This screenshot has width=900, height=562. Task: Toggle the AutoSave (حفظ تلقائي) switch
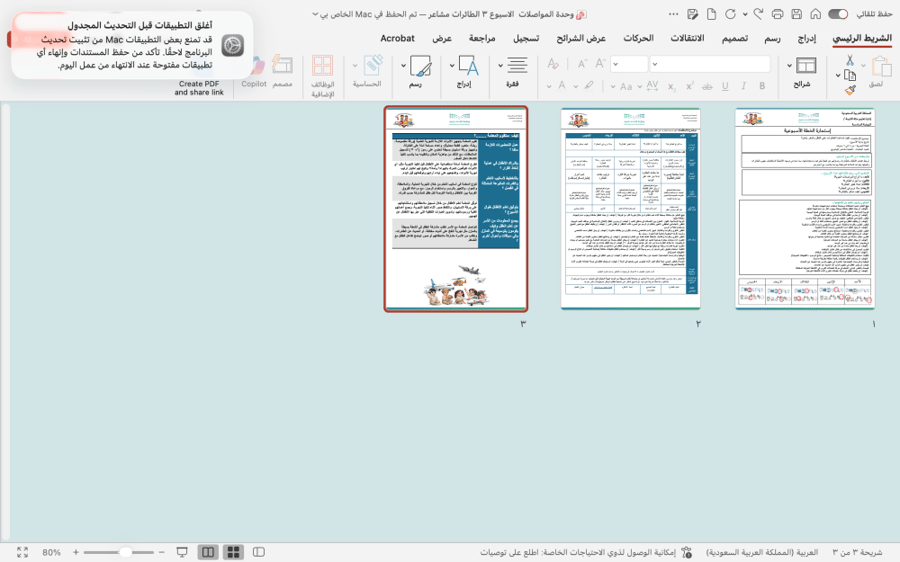(x=838, y=14)
